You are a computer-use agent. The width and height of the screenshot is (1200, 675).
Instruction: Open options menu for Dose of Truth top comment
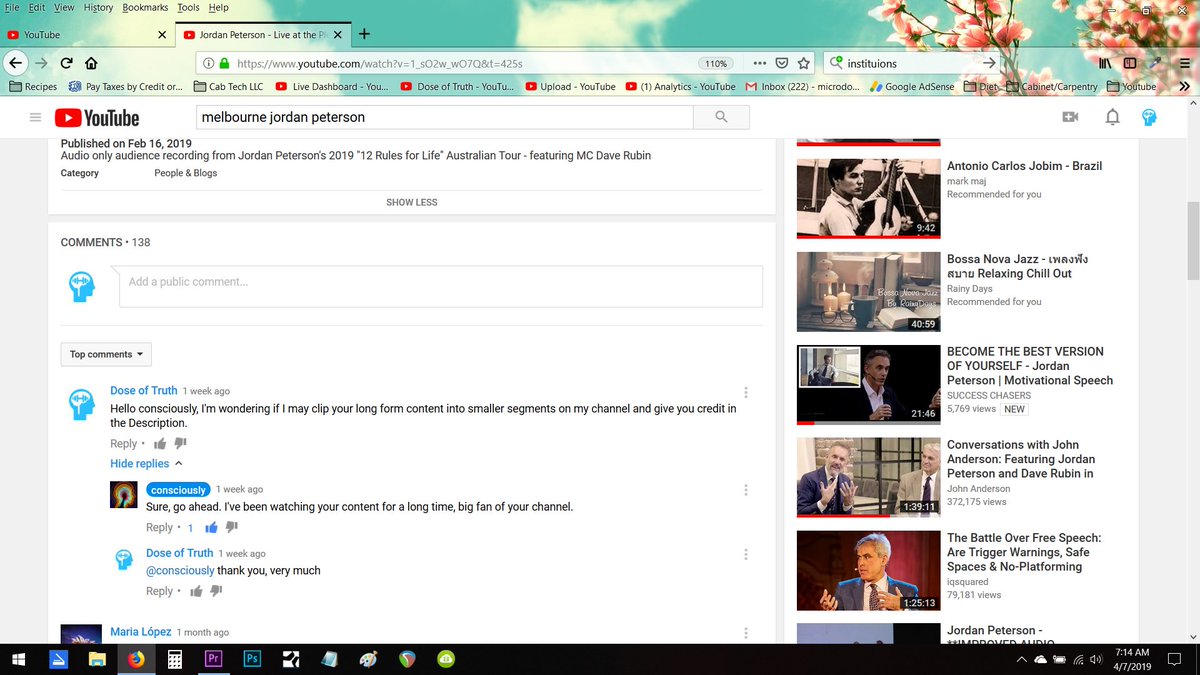pos(746,393)
